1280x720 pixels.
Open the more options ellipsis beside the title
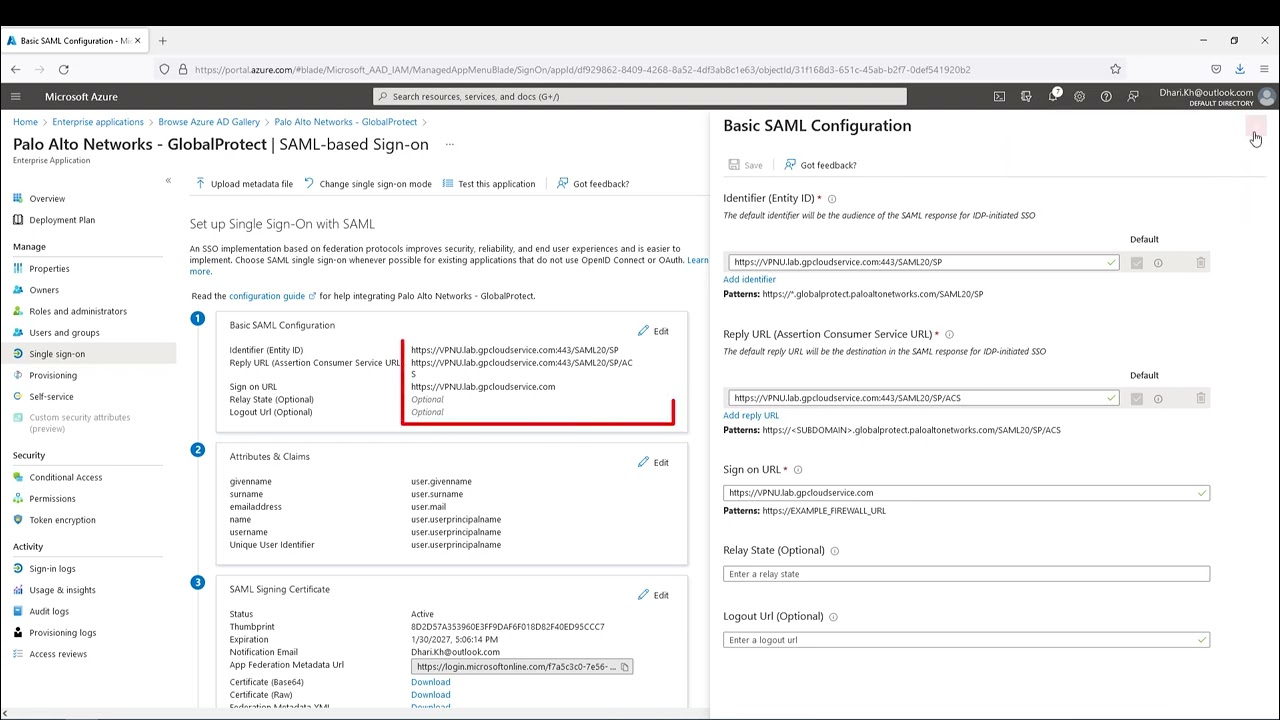tap(449, 144)
